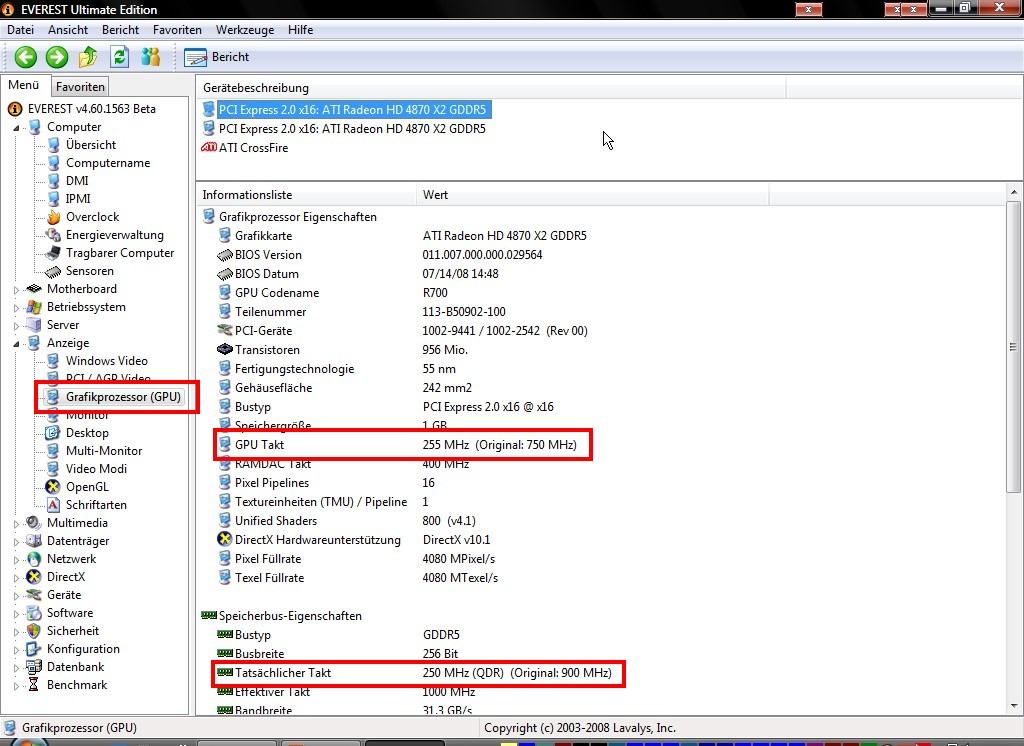Select Computername in the tree
Viewport: 1024px width, 746px height.
tap(108, 163)
